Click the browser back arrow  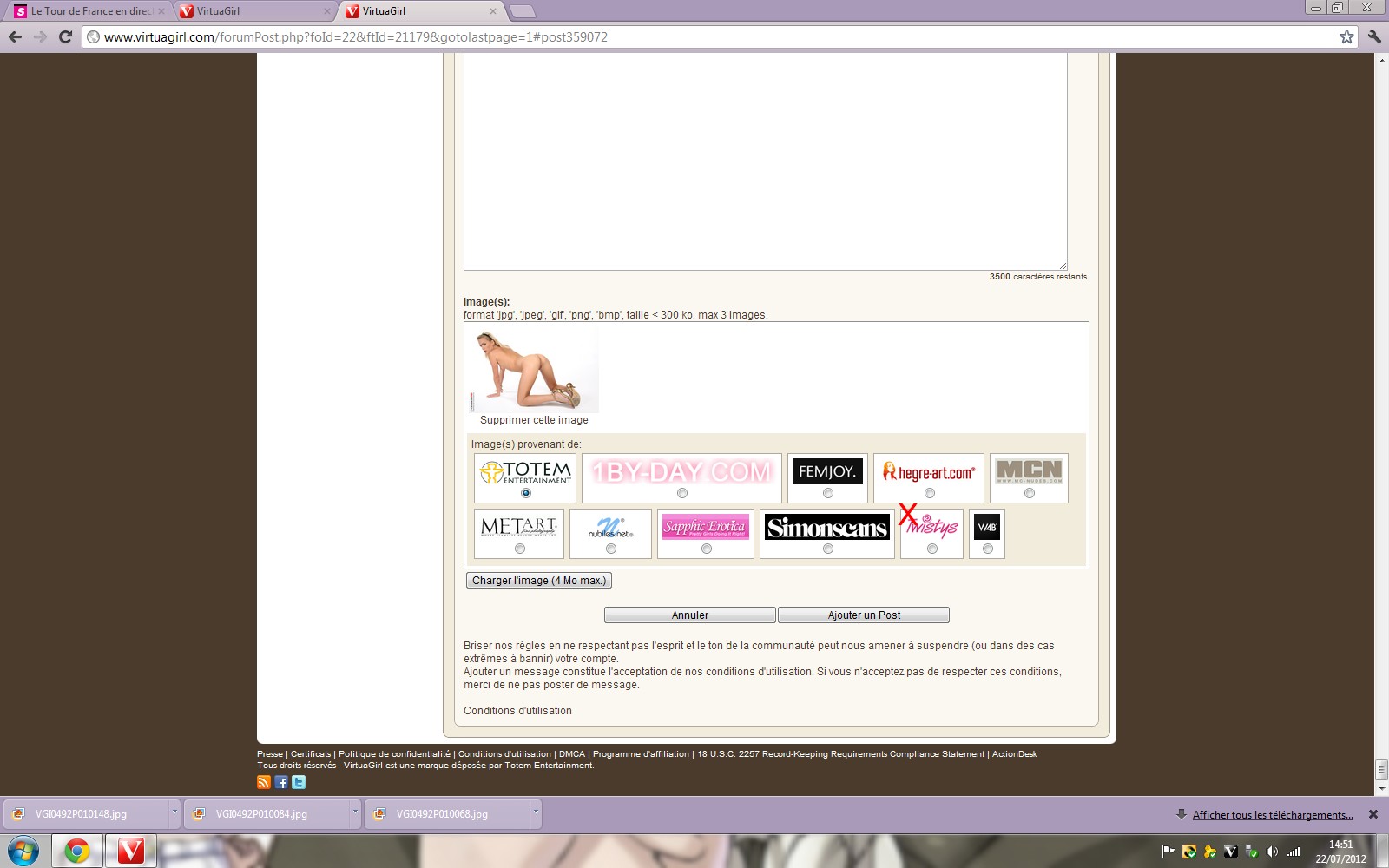pyautogui.click(x=15, y=36)
